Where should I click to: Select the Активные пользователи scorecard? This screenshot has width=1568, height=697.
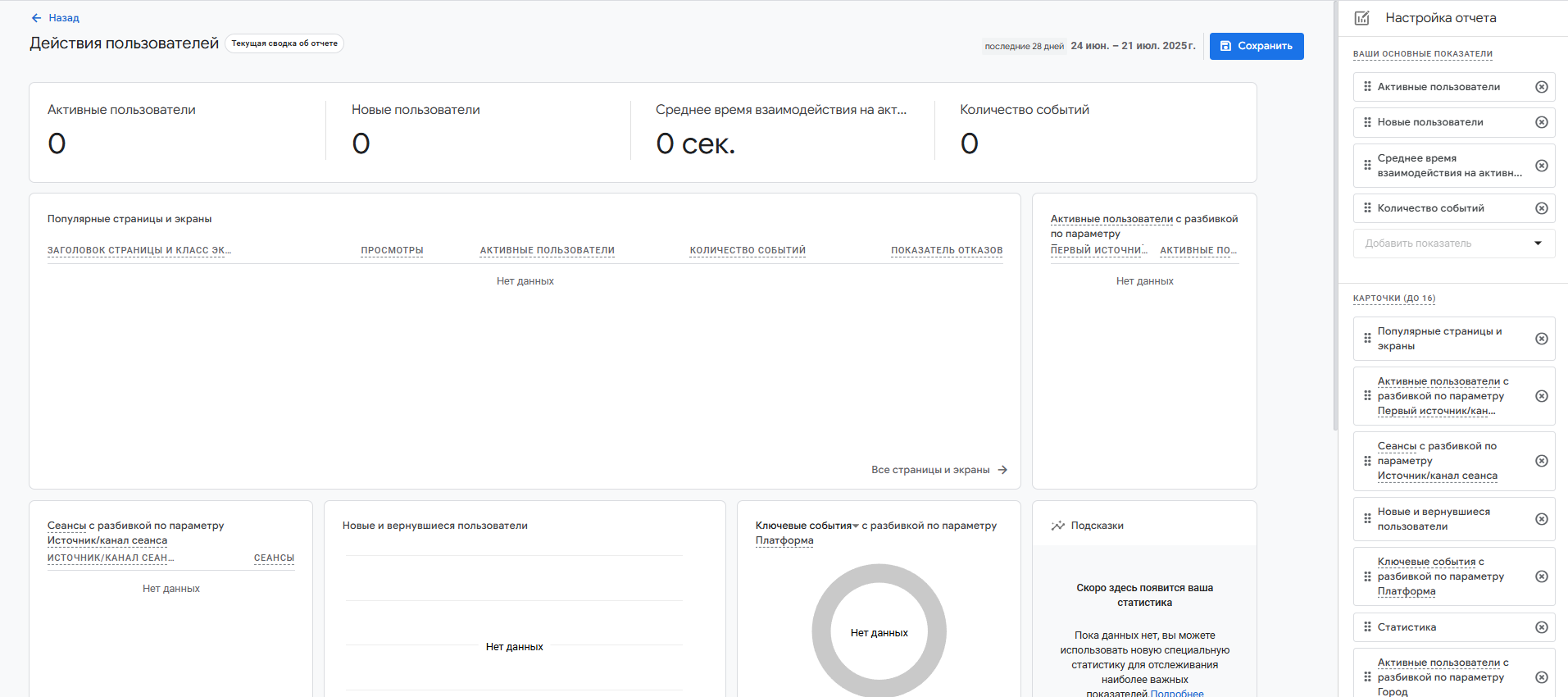pos(178,131)
